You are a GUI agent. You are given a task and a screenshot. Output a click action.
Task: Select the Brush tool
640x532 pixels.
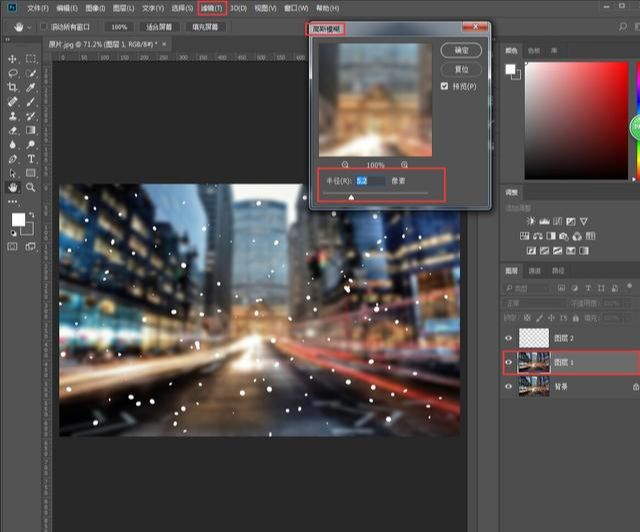31,101
